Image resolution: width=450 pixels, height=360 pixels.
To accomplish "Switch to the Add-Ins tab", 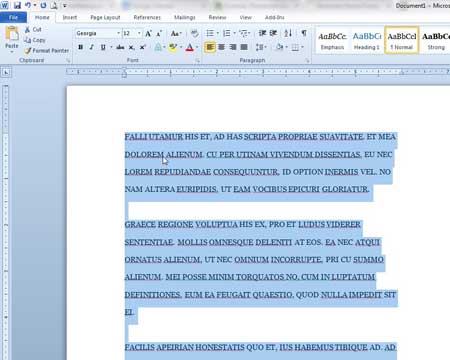I will click(275, 17).
